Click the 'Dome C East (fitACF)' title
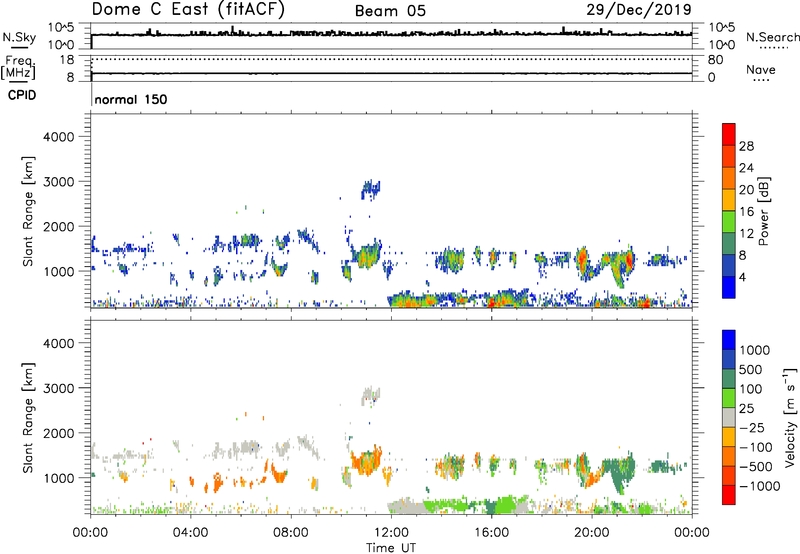 [x=188, y=9]
